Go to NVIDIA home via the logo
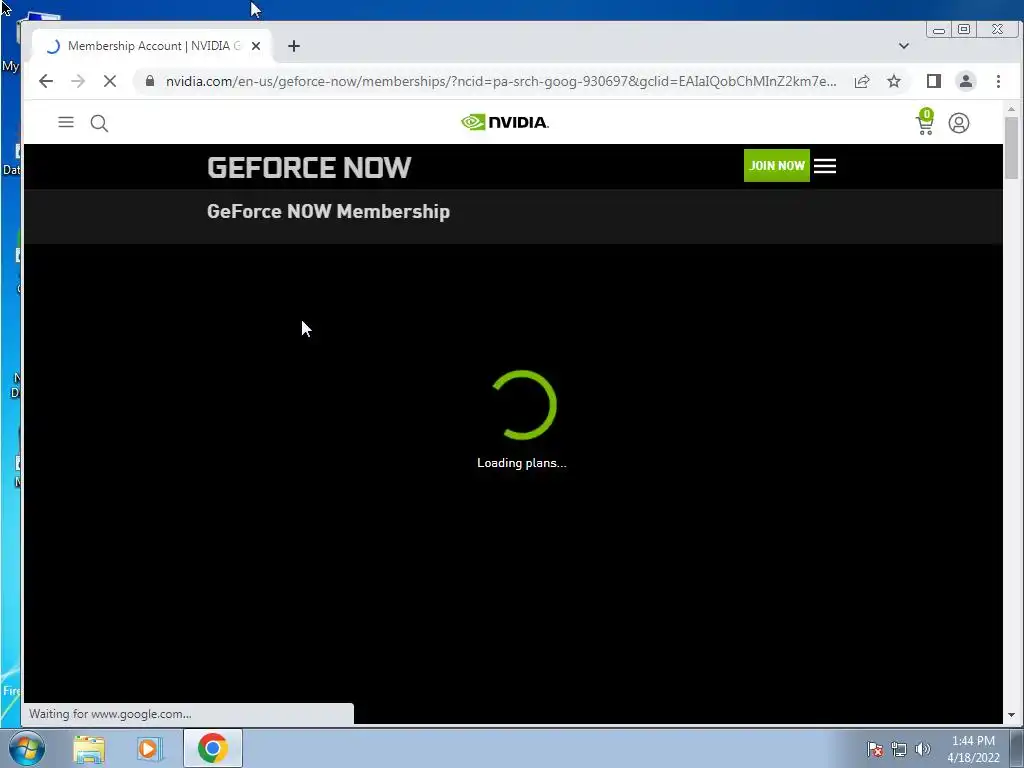 (x=505, y=122)
